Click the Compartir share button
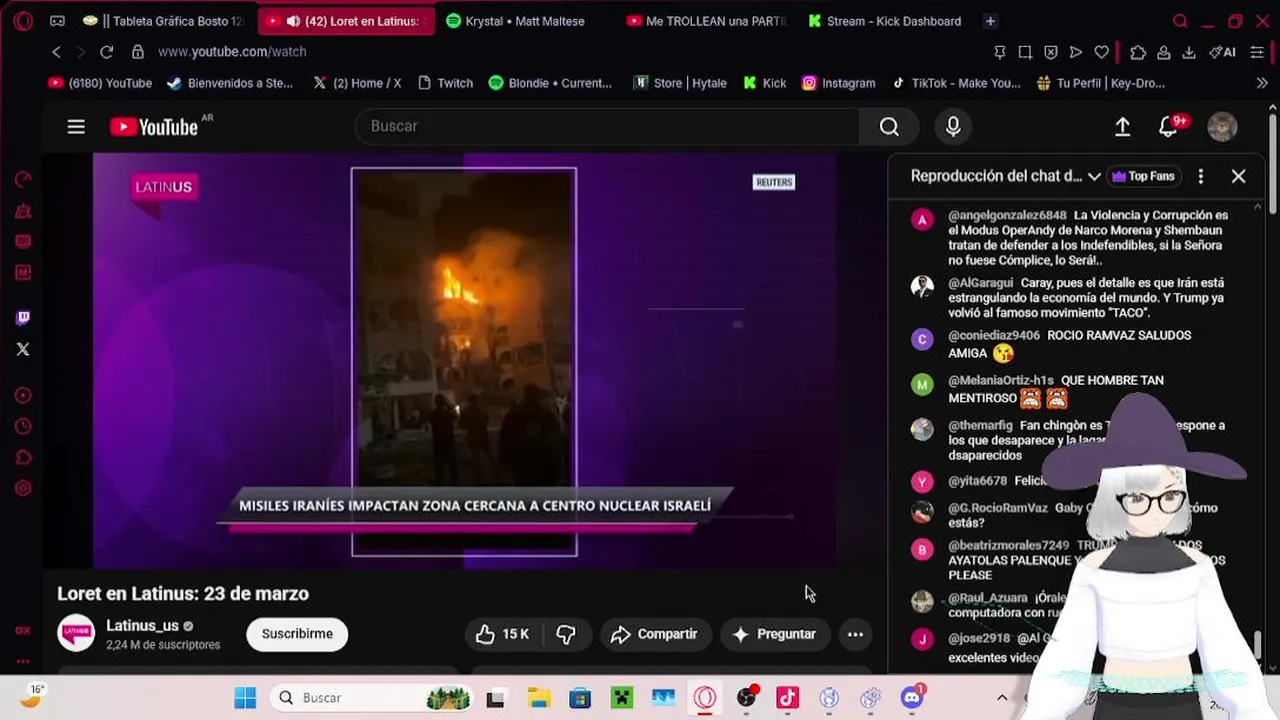 coord(654,634)
